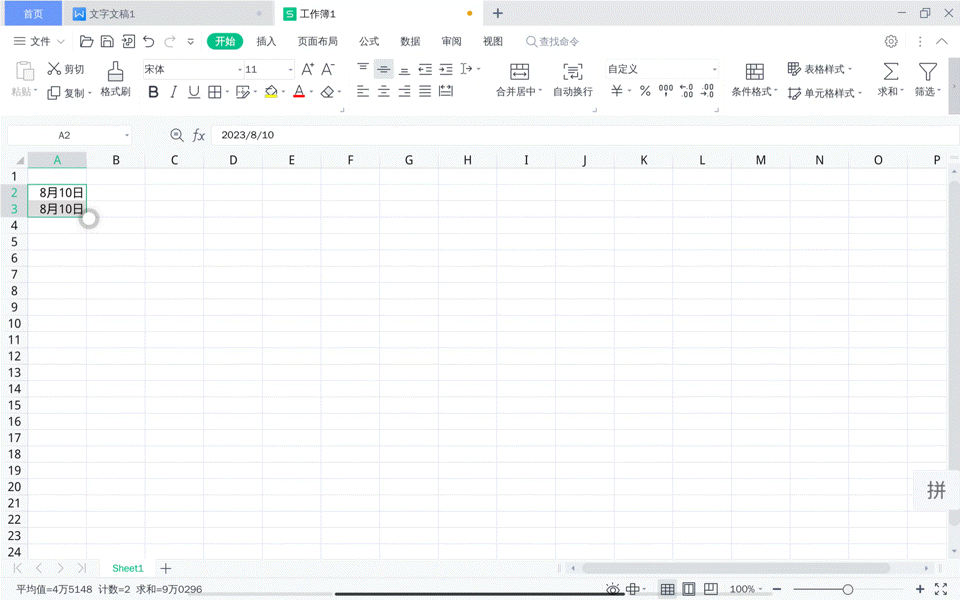Image resolution: width=960 pixels, height=600 pixels.
Task: Click the save file icon
Action: point(107,42)
